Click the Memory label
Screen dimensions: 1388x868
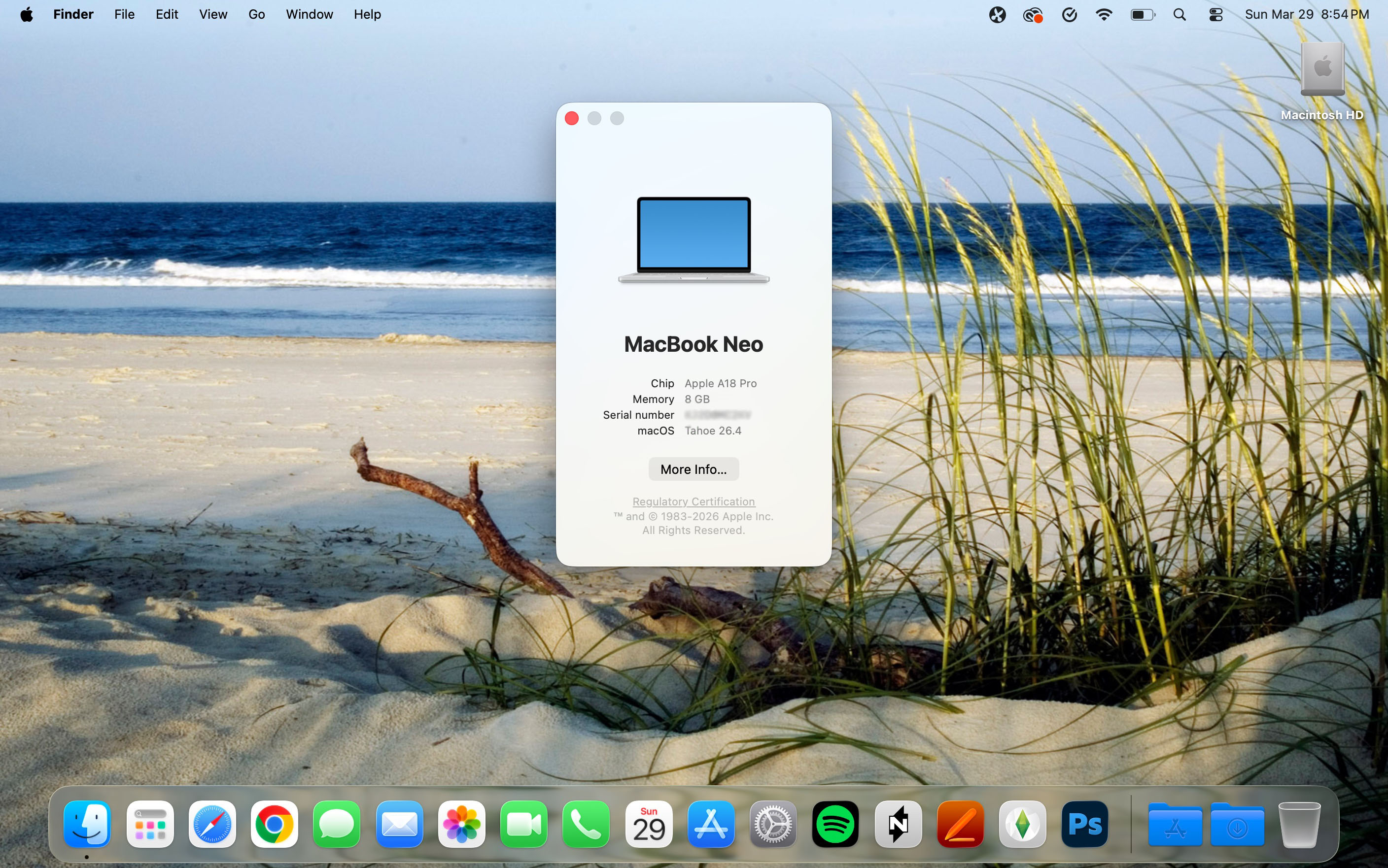click(x=653, y=399)
